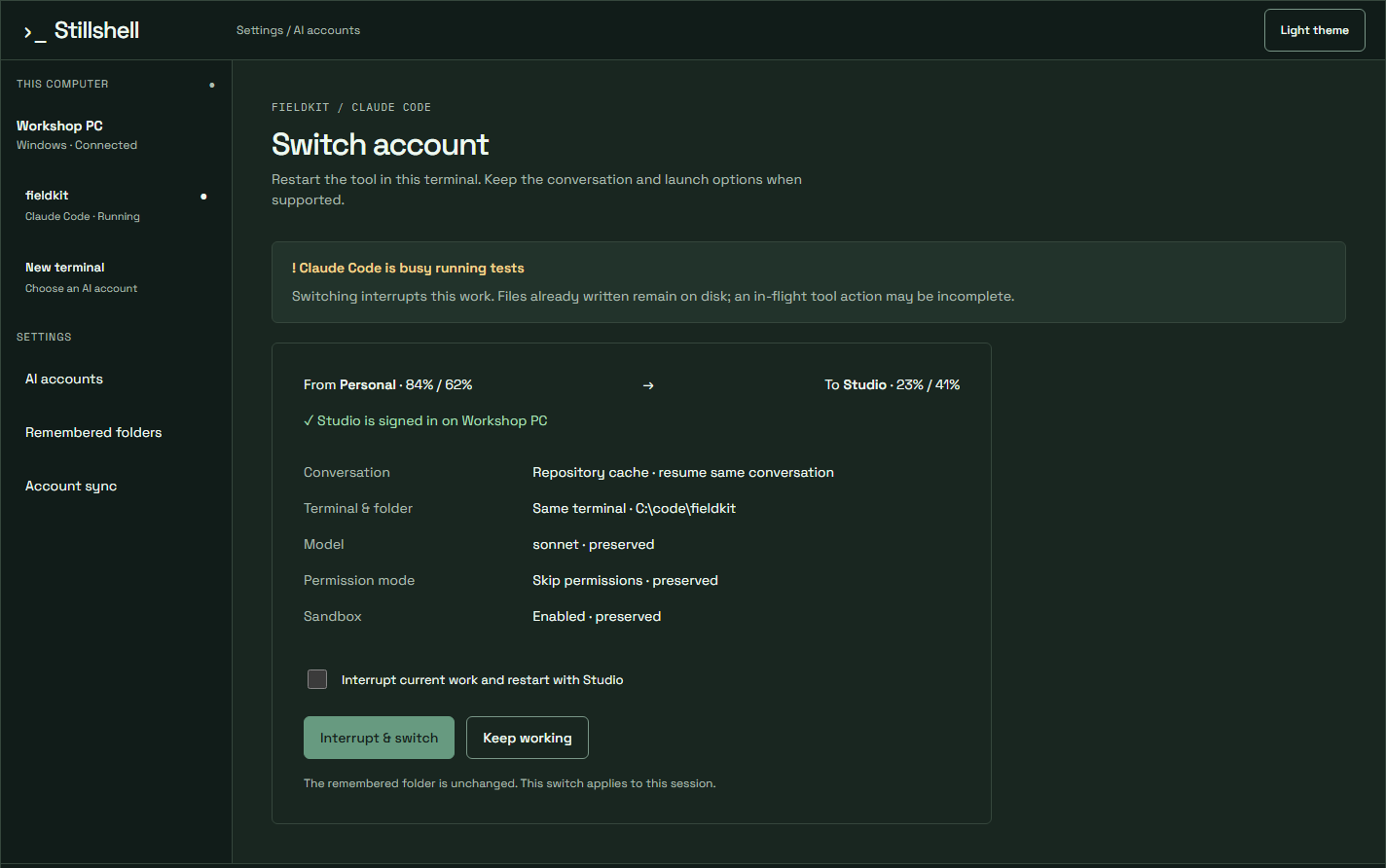Click To Studio · 23% / 41% text

click(893, 385)
